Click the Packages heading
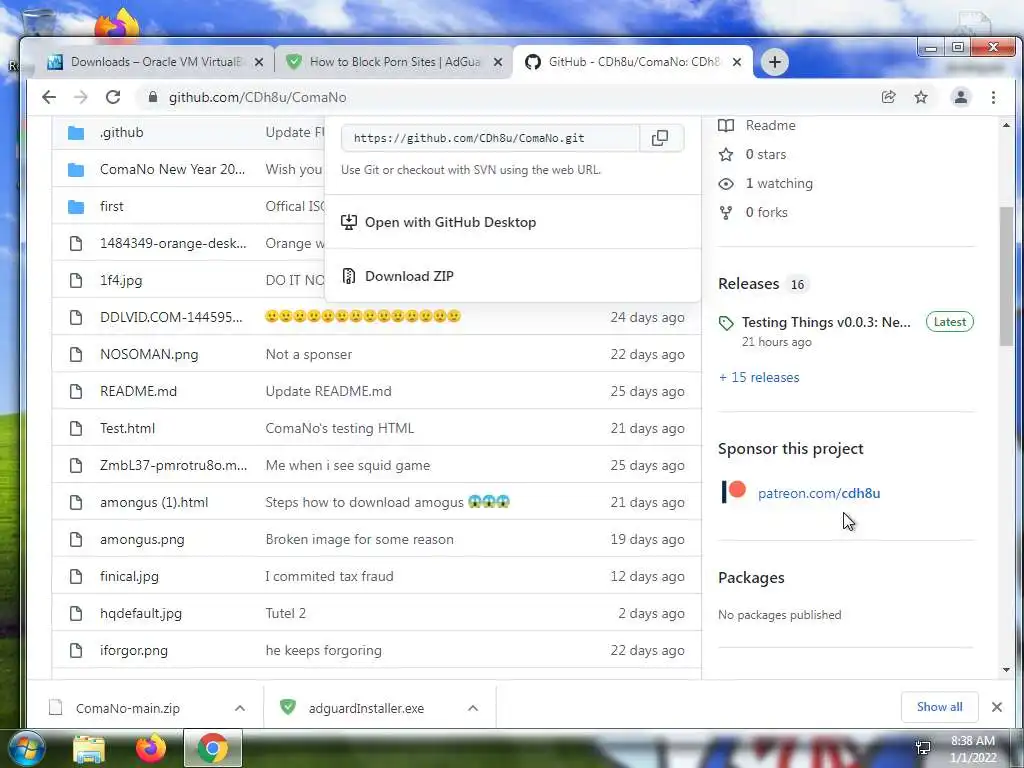The width and height of the screenshot is (1024, 768). pos(751,578)
